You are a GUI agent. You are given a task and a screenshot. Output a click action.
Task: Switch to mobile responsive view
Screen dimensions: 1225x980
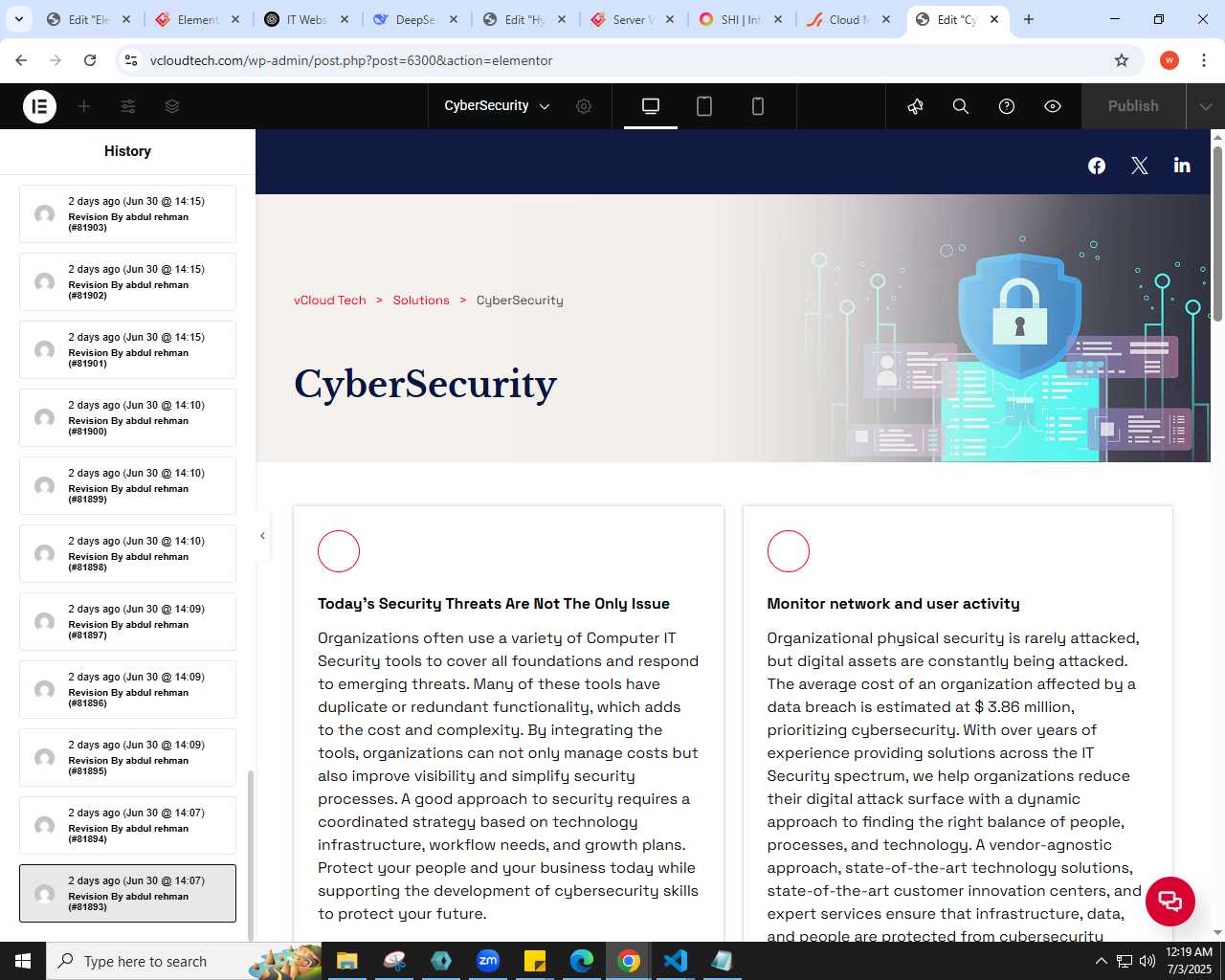758,106
